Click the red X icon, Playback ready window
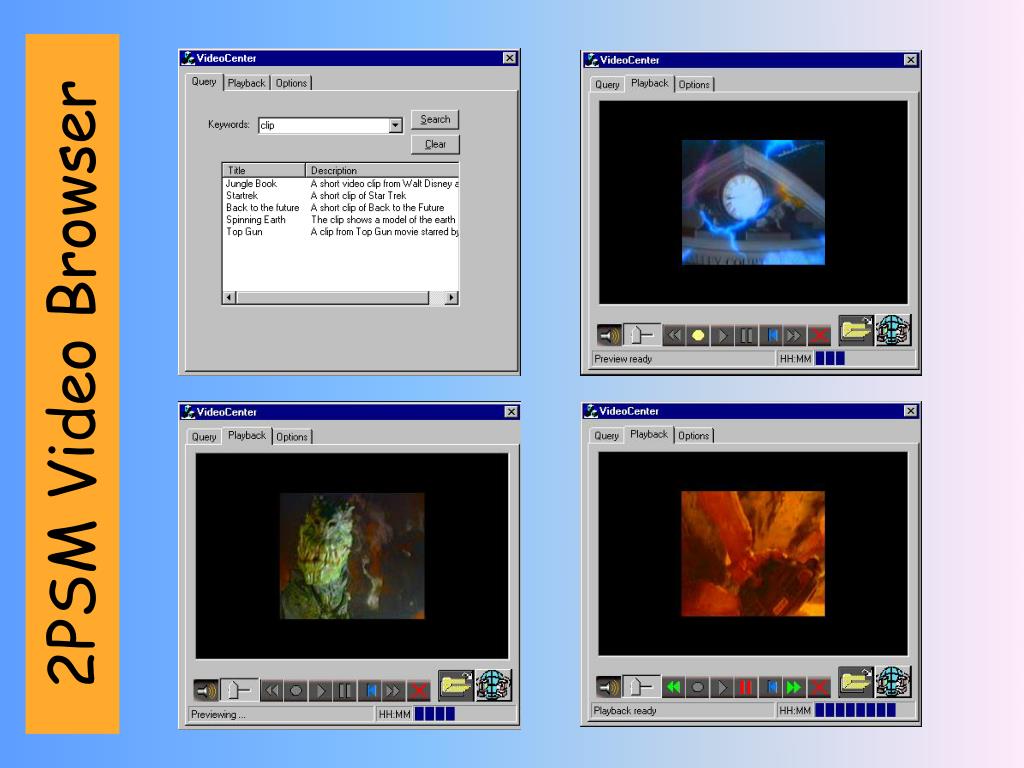Viewport: 1024px width, 768px height. tap(819, 686)
